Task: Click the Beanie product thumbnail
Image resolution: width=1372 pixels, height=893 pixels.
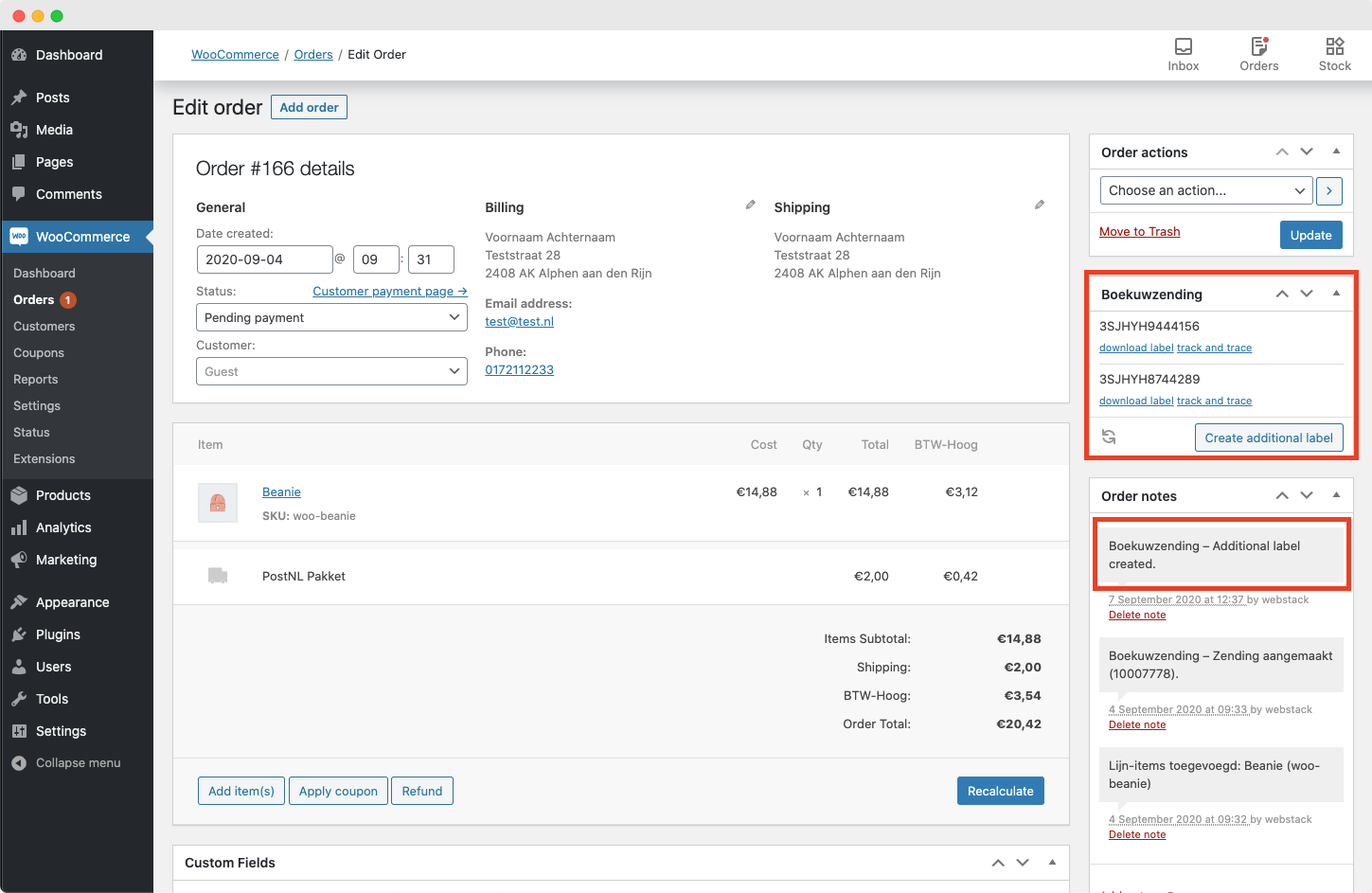Action: pos(218,503)
